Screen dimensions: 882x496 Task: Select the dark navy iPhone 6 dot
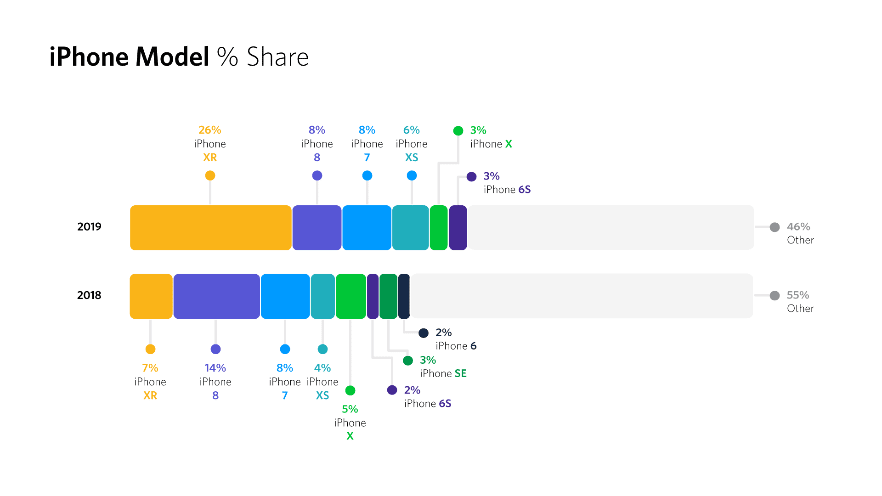point(423,332)
